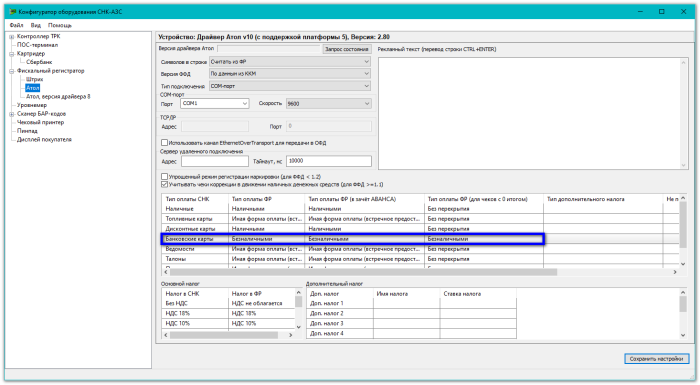Select the Топливные карты payment row
700x385 pixels.
coord(420,219)
